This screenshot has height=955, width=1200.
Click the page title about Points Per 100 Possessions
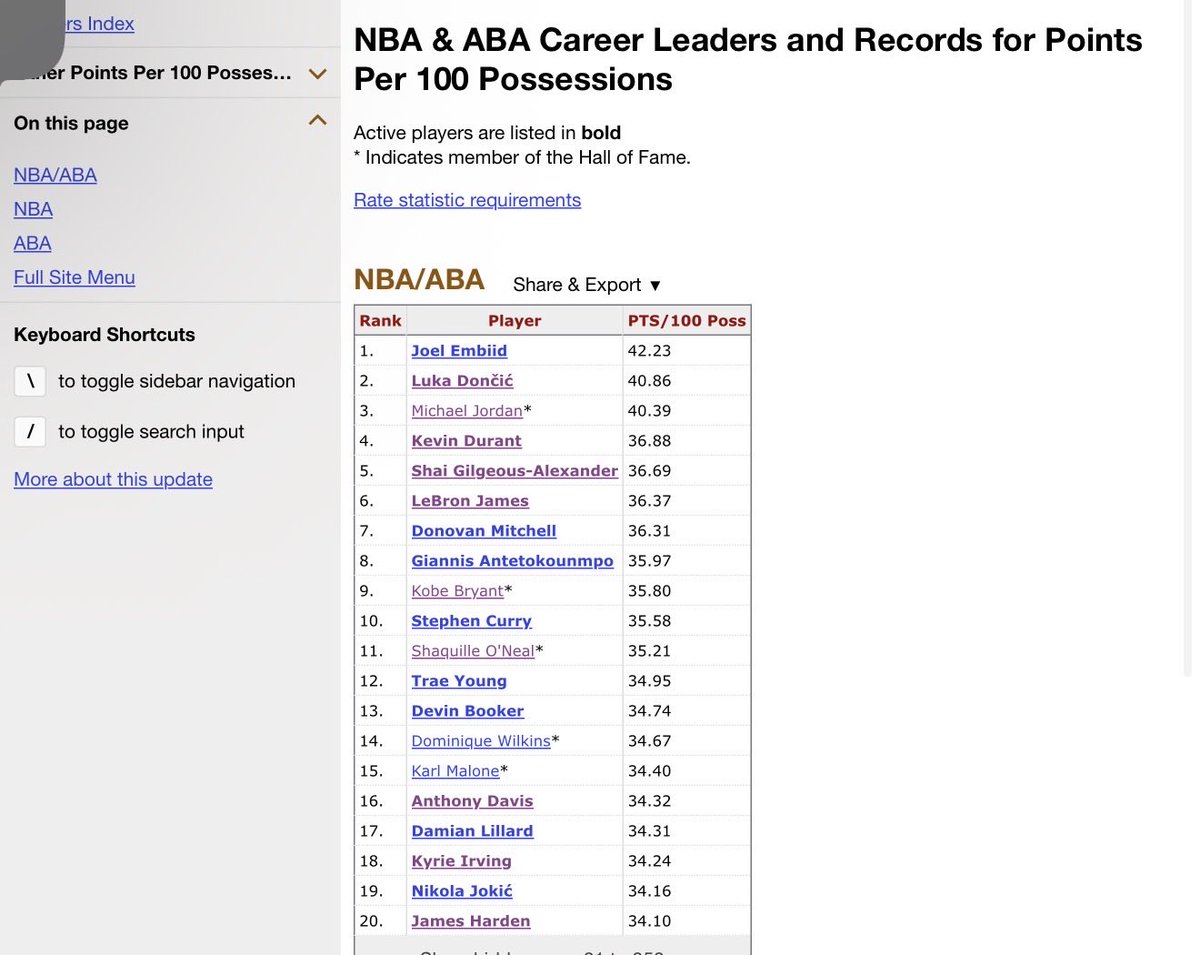click(x=748, y=59)
